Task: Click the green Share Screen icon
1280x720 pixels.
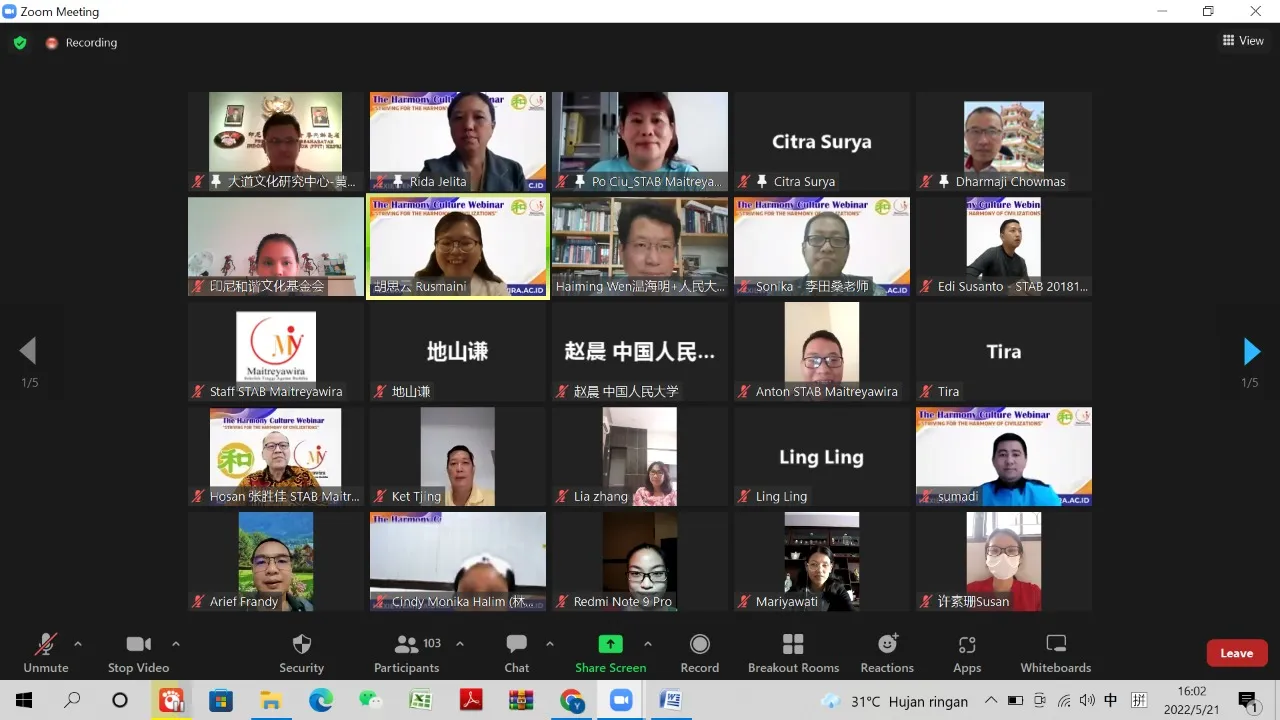Action: (x=610, y=644)
